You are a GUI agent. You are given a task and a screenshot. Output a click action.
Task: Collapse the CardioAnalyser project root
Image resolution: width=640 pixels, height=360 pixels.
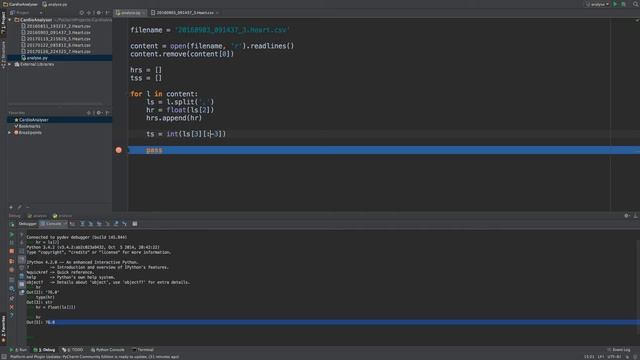point(10,20)
